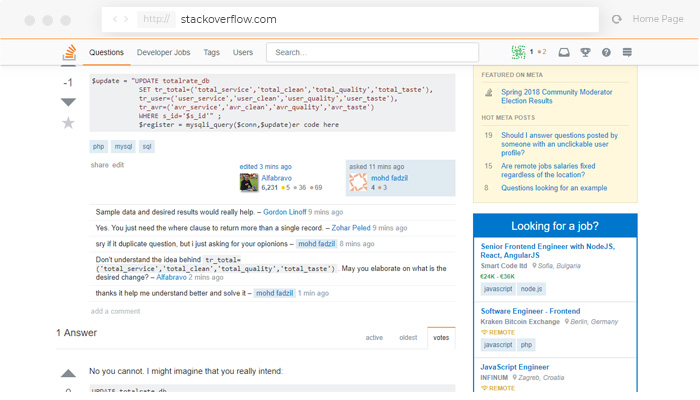Image resolution: width=700 pixels, height=400 pixels.
Task: Open the Users tab
Action: pos(243,52)
